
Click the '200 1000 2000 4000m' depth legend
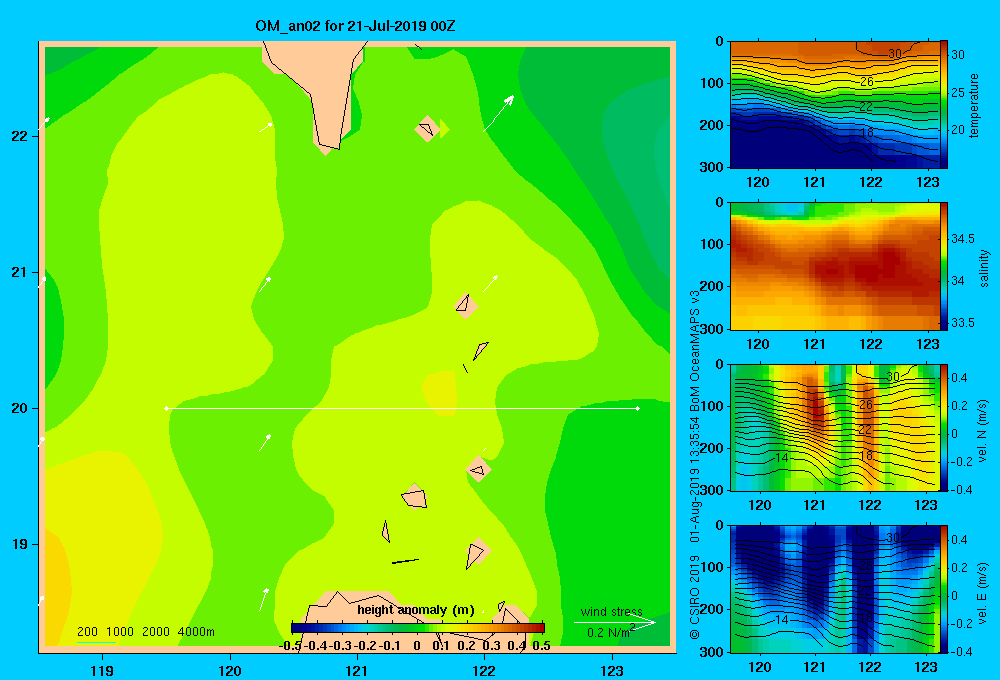[145, 632]
